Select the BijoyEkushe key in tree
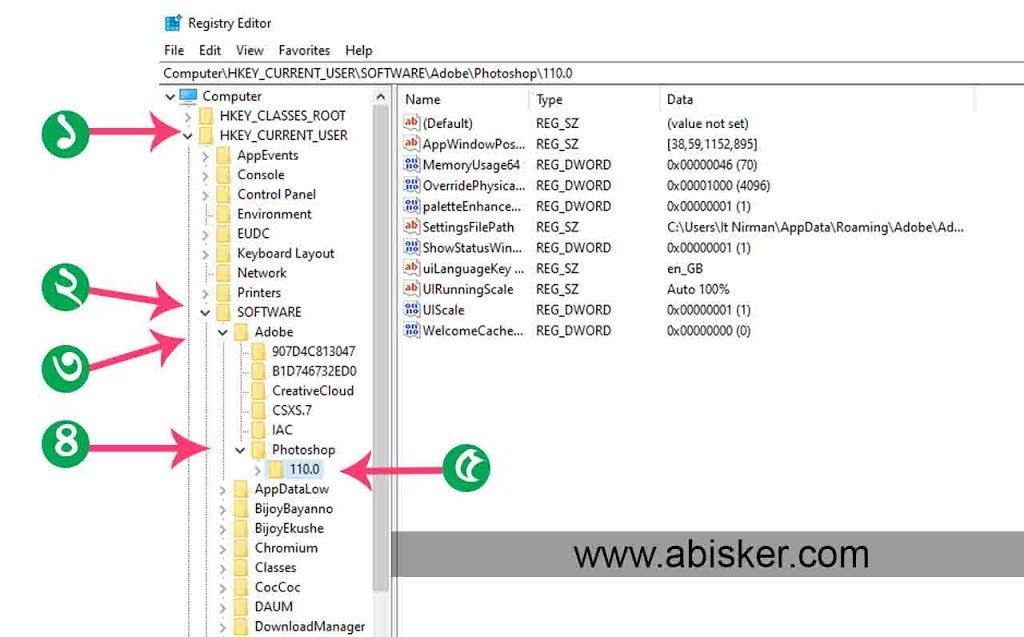Viewport: 1024px width, 637px height. (288, 528)
